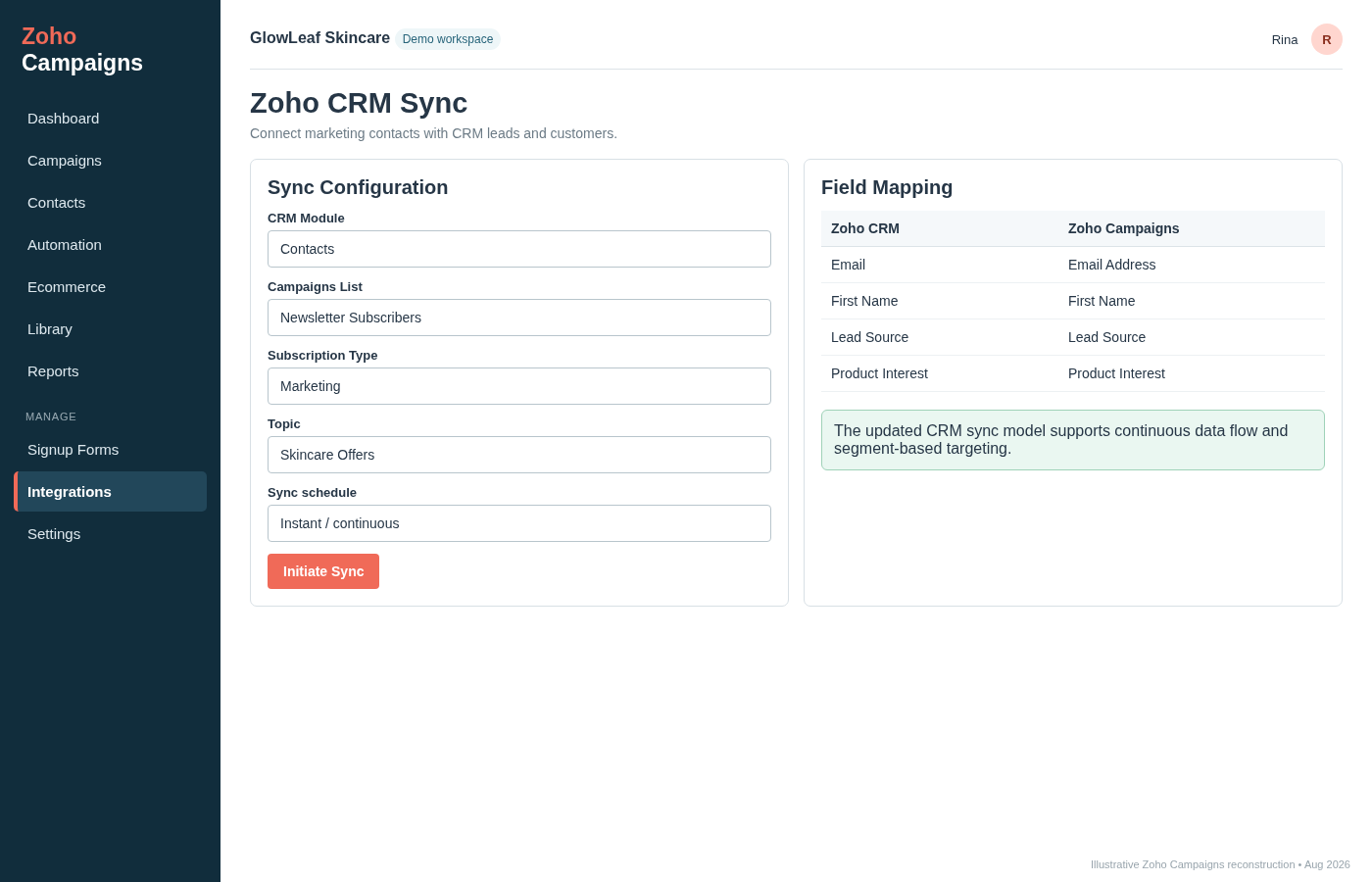
Task: Click the Sync Configuration heading
Action: [x=358, y=187]
